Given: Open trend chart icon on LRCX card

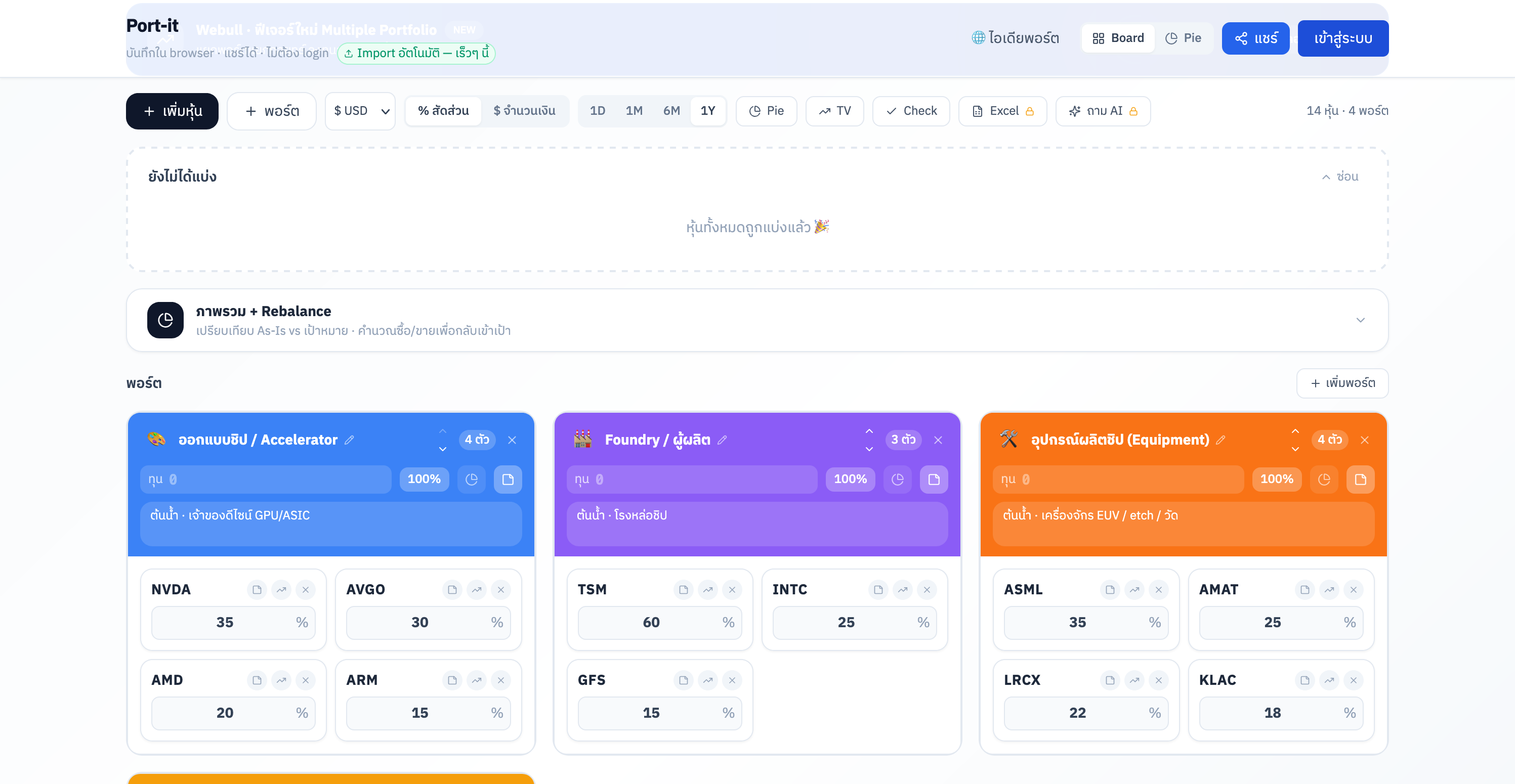Looking at the screenshot, I should click(1134, 680).
